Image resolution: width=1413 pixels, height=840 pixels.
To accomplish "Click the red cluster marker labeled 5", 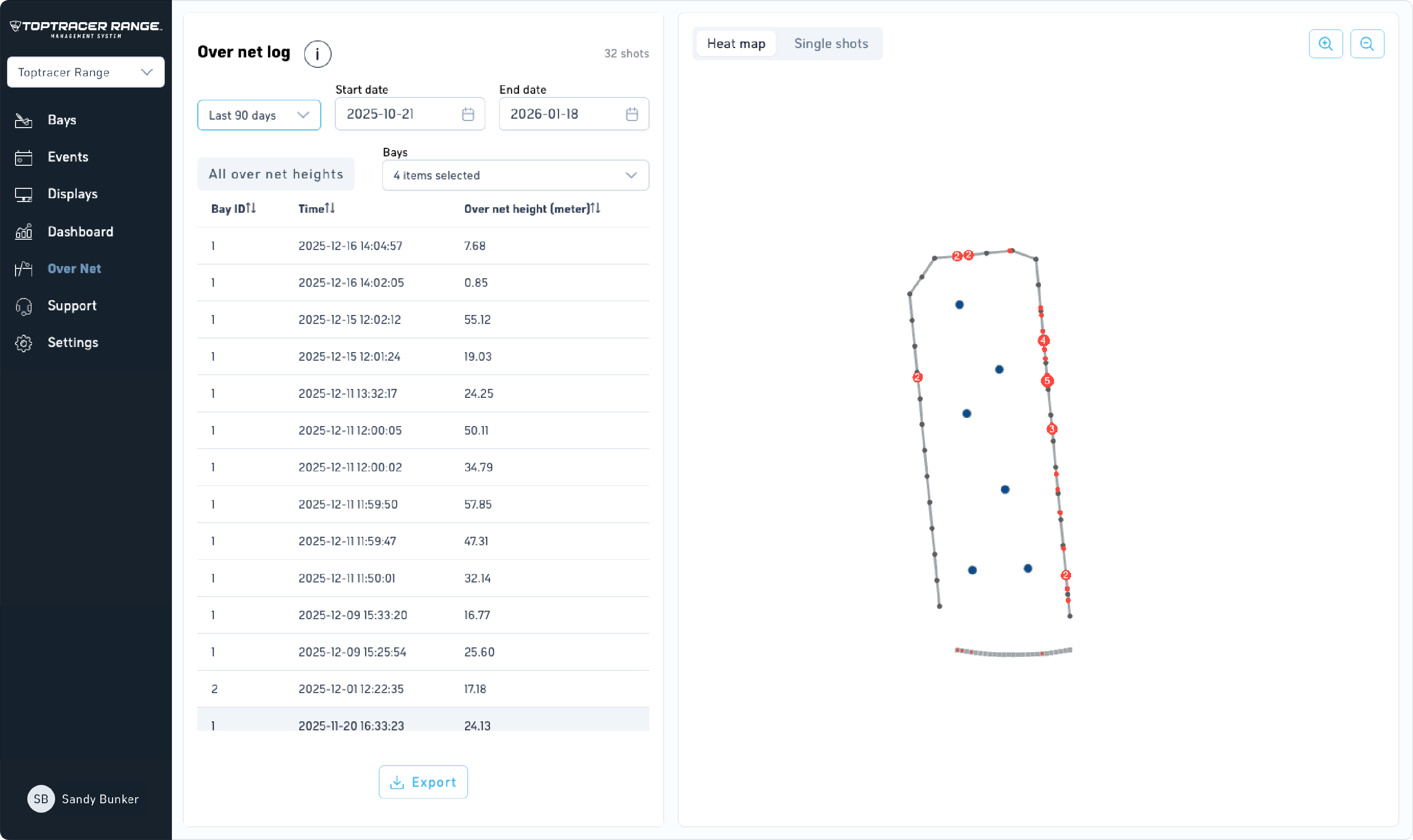I will click(1047, 381).
